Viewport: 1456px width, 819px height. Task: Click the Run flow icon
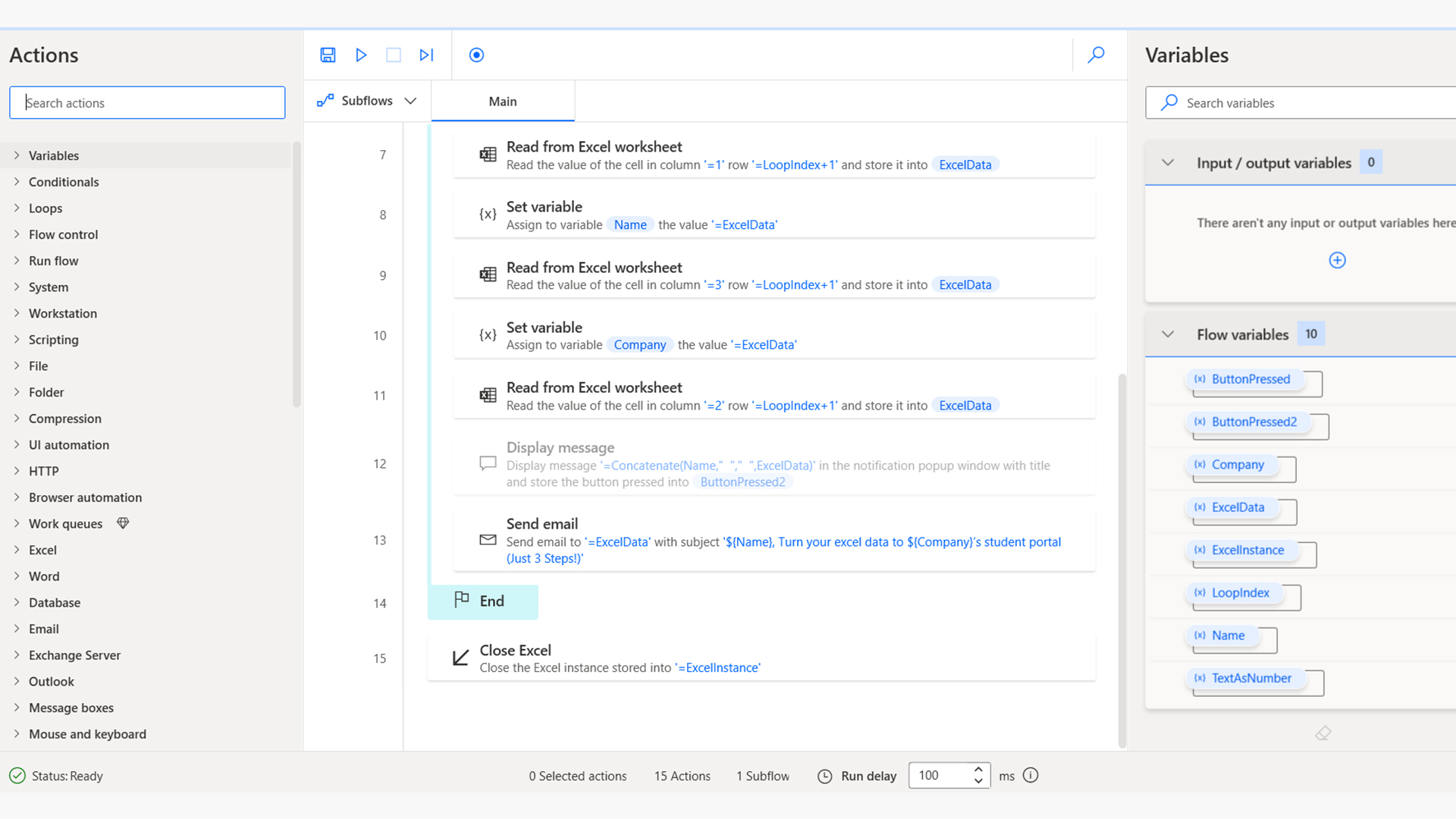coord(360,55)
